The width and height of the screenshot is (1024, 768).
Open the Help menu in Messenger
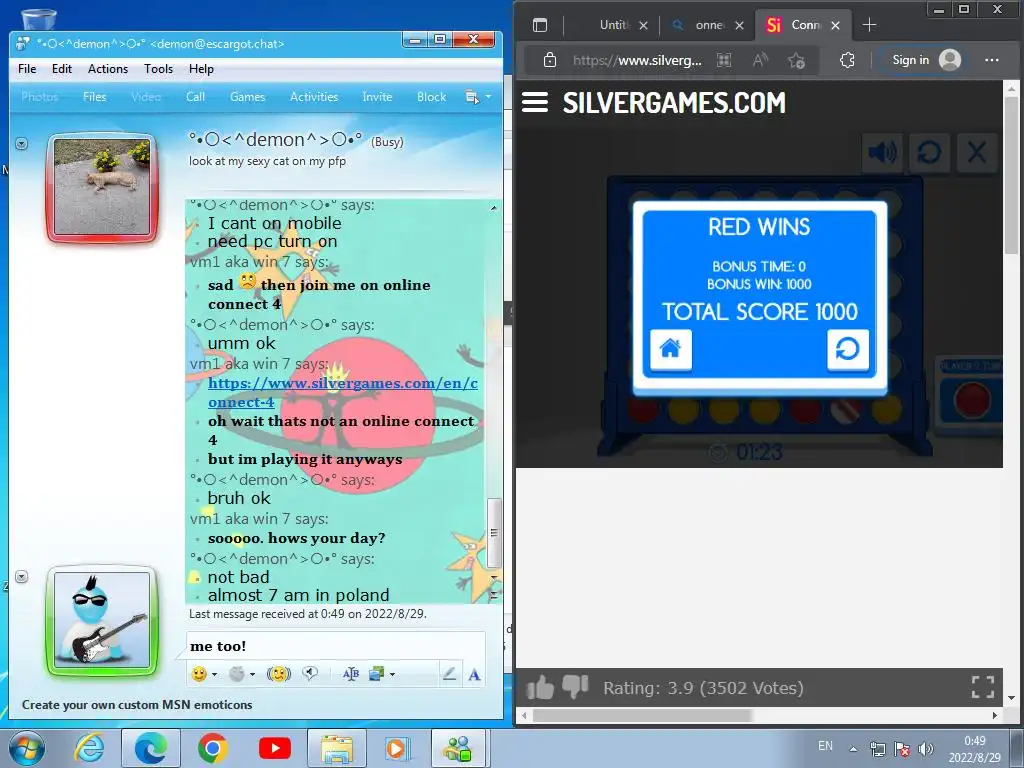[x=201, y=69]
